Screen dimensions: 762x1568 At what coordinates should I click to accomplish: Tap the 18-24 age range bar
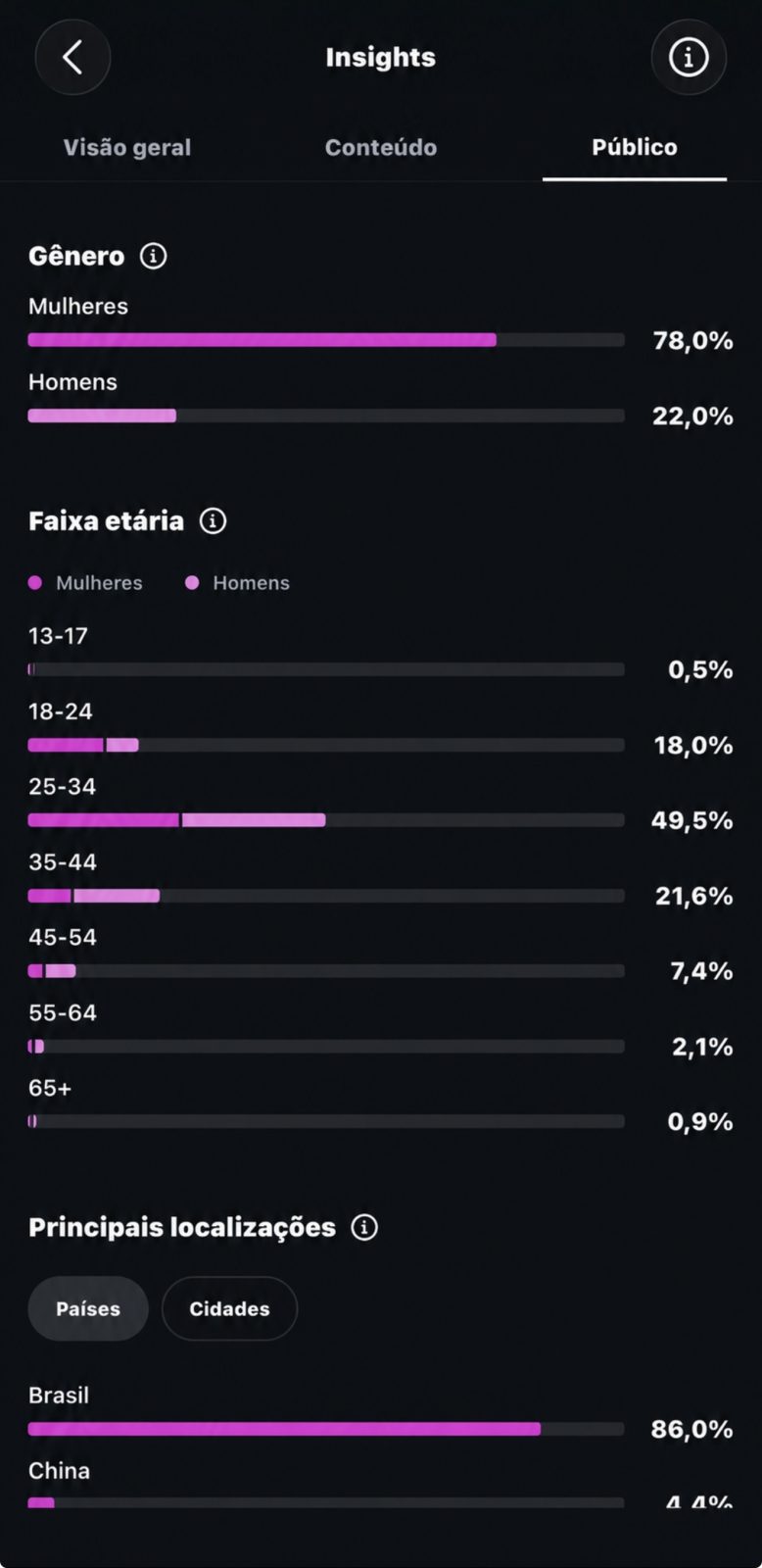coord(326,745)
